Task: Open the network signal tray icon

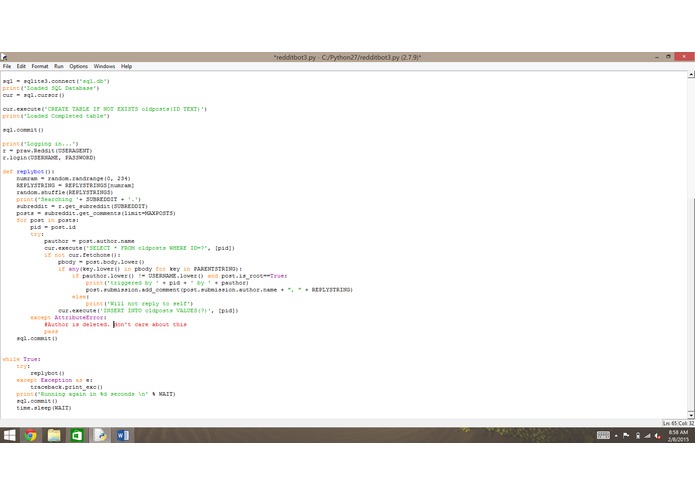Action: (647, 436)
